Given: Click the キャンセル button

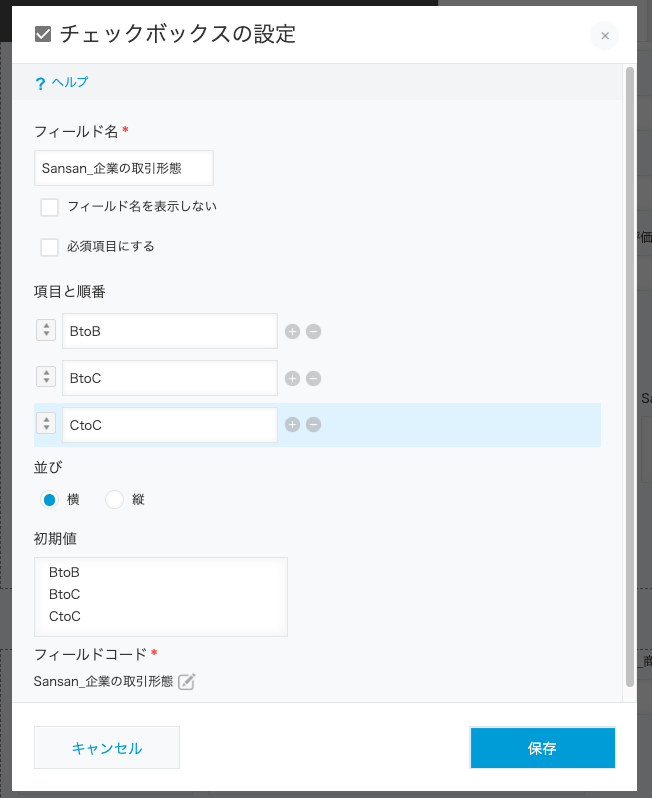Looking at the screenshot, I should [107, 748].
